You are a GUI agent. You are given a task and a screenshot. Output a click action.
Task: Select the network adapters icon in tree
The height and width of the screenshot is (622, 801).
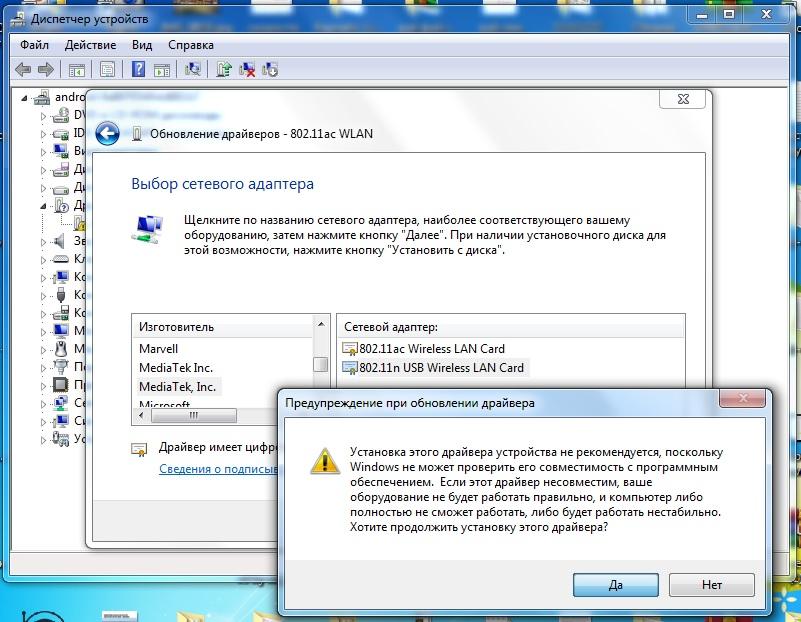(x=61, y=402)
